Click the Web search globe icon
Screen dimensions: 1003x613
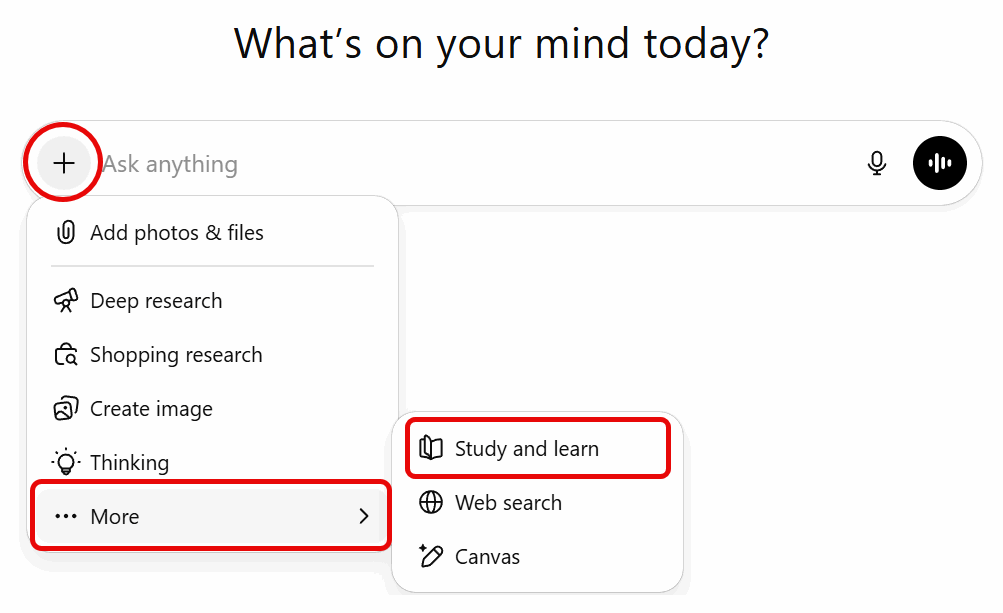(431, 503)
